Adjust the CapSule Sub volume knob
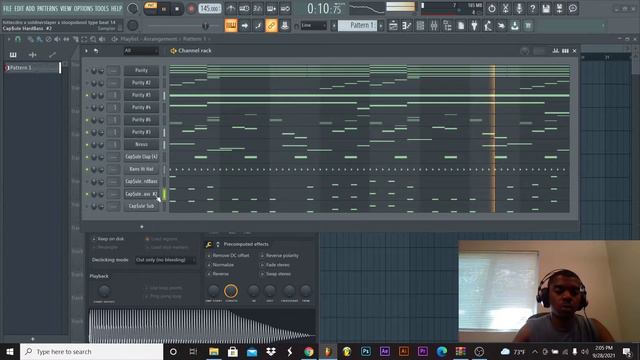 tap(101, 207)
